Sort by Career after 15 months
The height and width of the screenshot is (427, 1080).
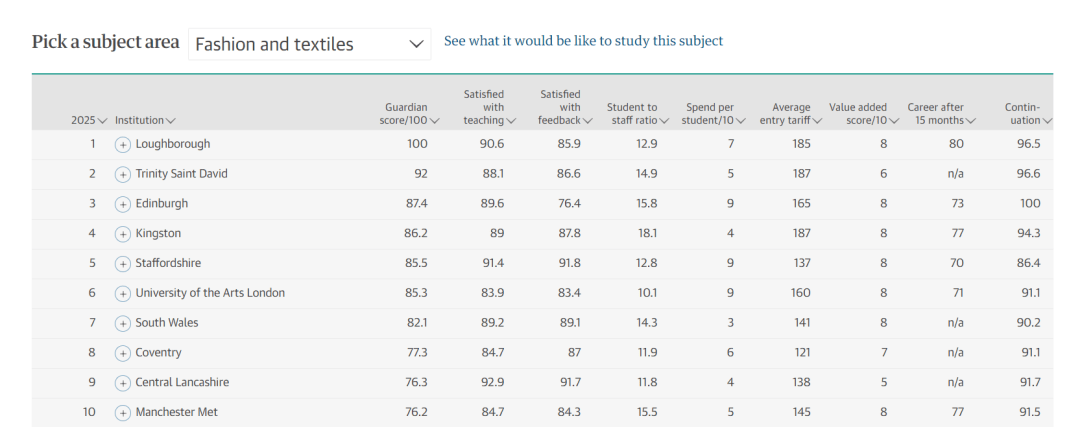(942, 114)
